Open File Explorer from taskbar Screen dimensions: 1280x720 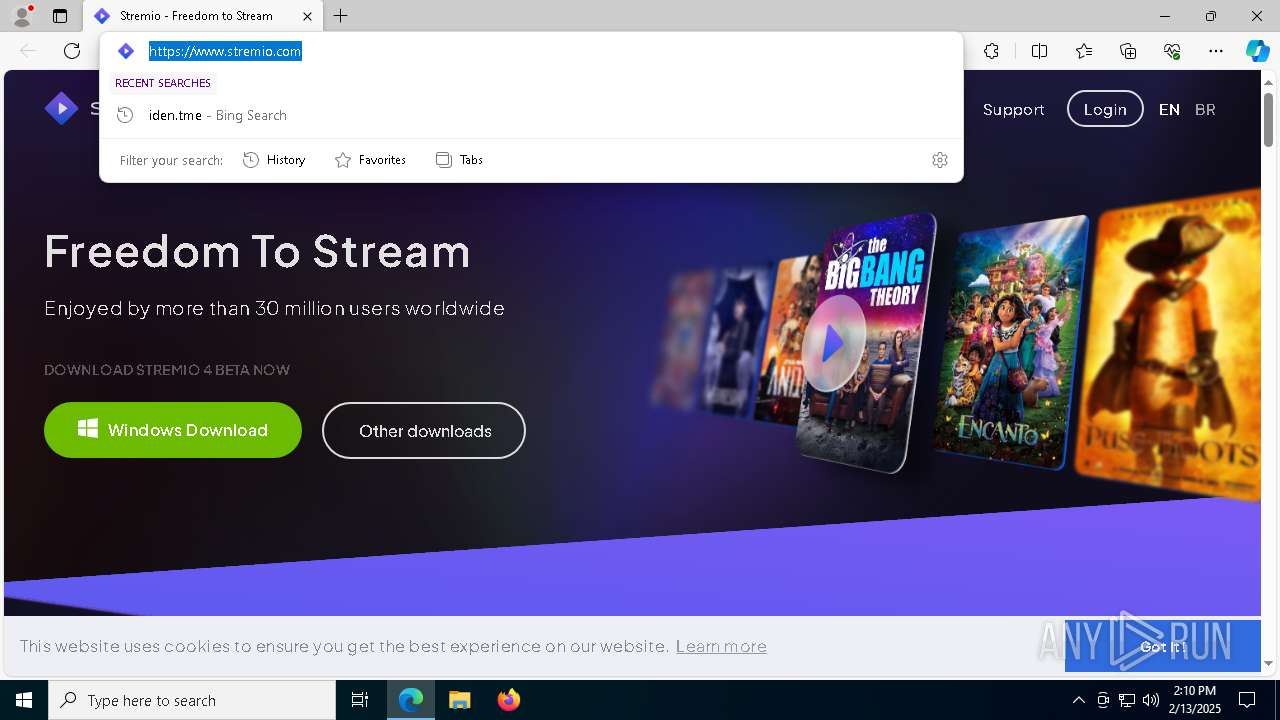point(460,700)
